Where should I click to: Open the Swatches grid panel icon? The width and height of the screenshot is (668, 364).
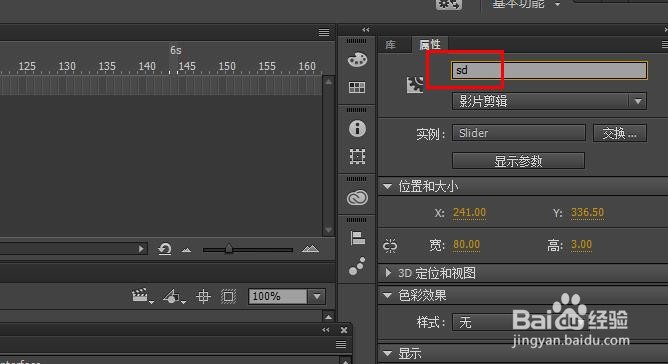[357, 87]
